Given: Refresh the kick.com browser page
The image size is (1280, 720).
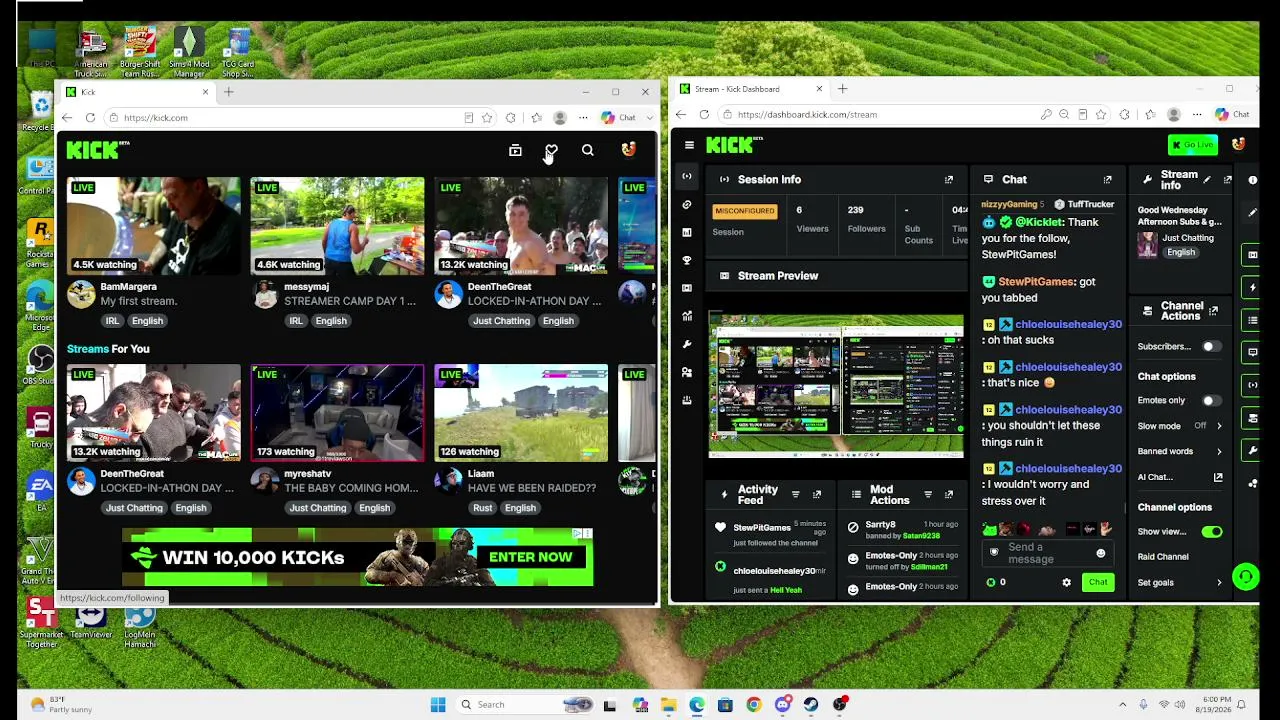Looking at the screenshot, I should (x=90, y=118).
